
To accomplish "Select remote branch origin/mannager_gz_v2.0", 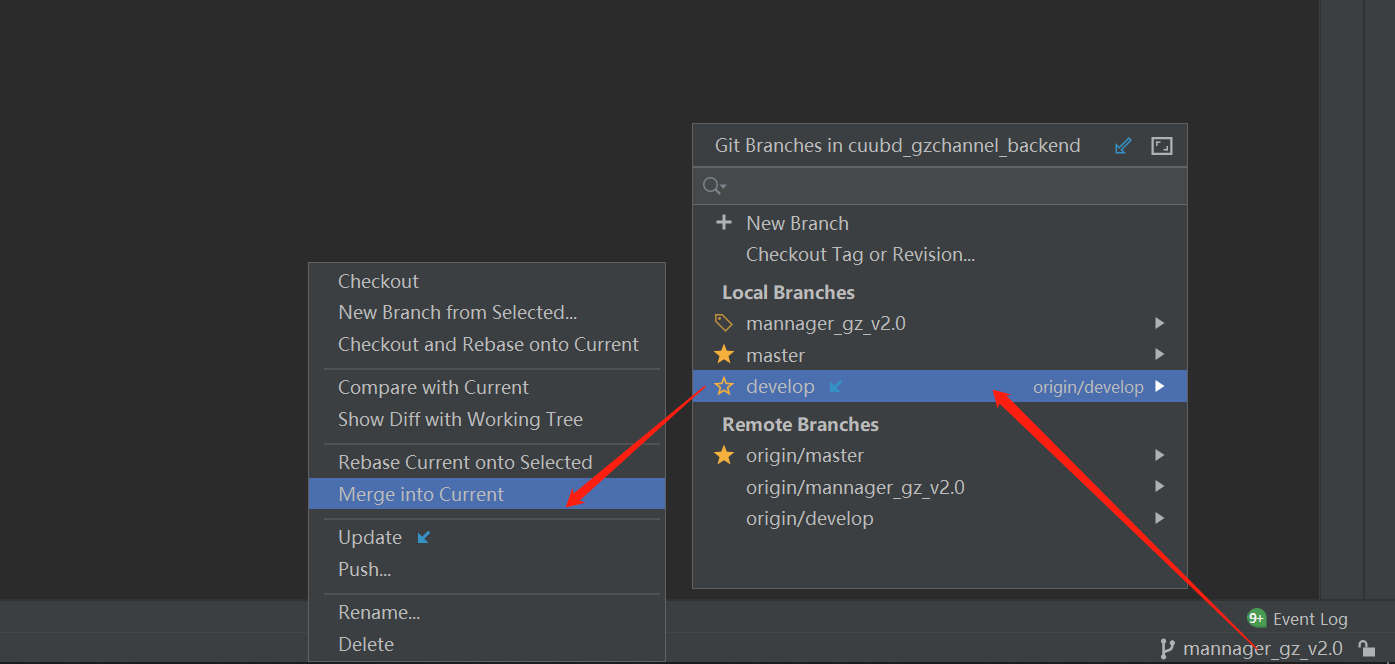I will [940, 487].
